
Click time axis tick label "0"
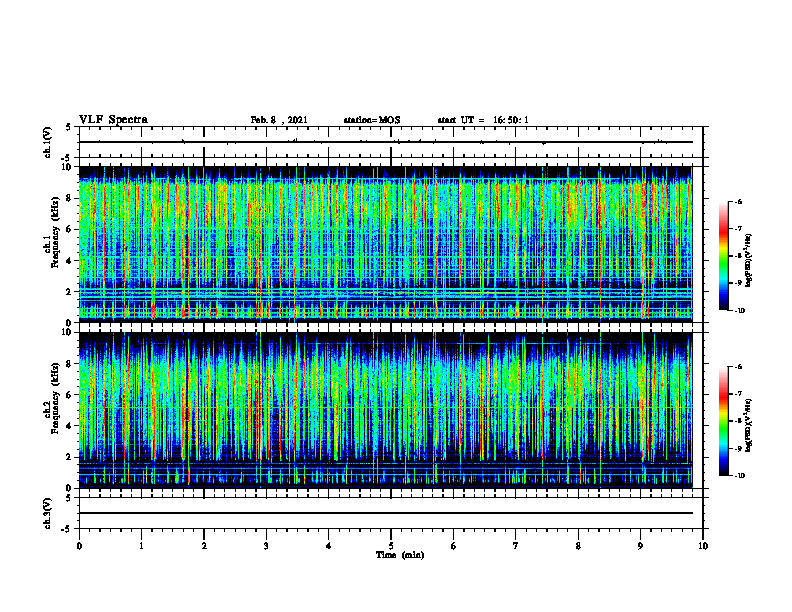pos(79,546)
